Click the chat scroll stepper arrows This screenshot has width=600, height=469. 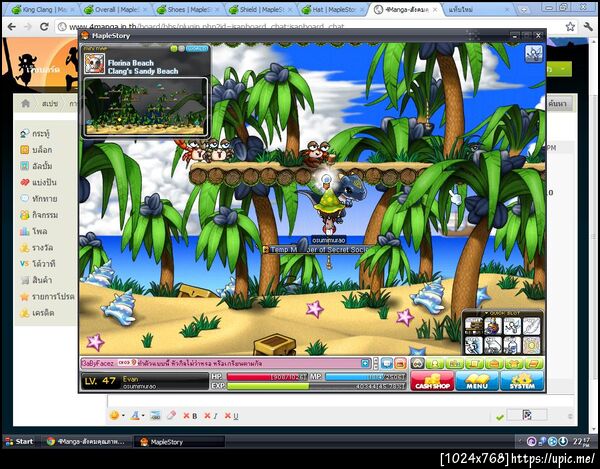coord(376,363)
